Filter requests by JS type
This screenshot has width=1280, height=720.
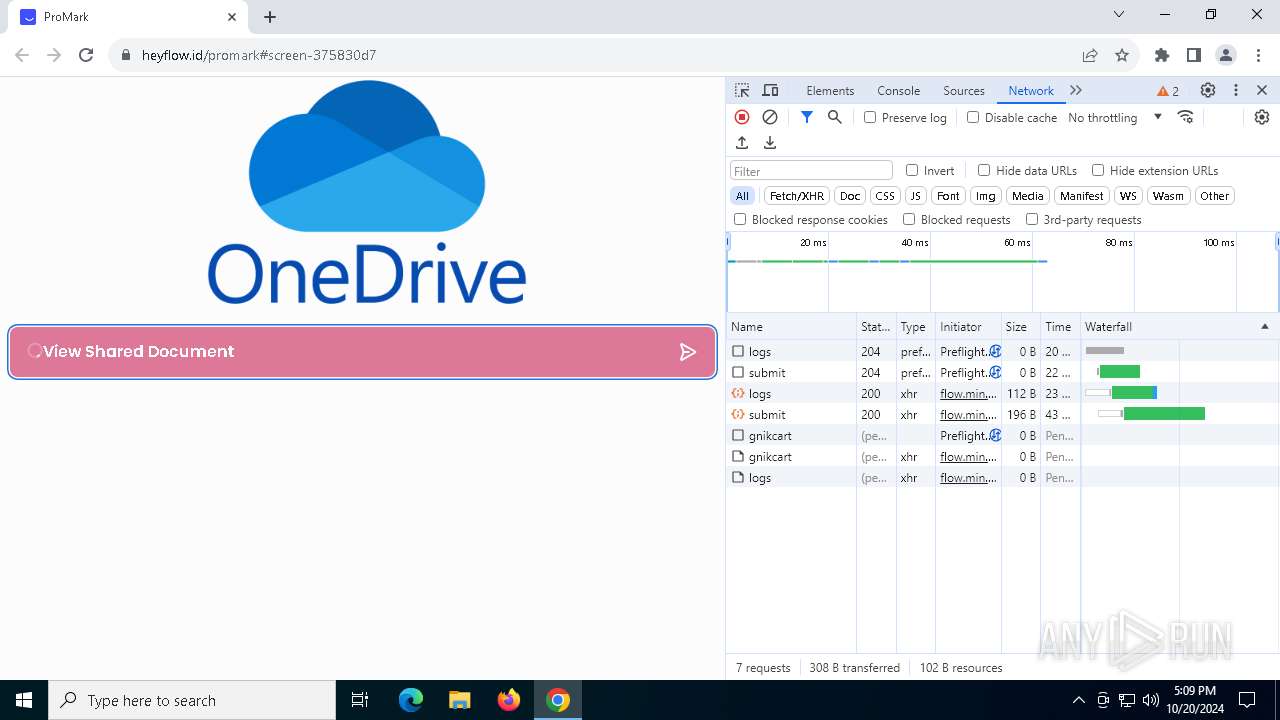click(x=915, y=196)
